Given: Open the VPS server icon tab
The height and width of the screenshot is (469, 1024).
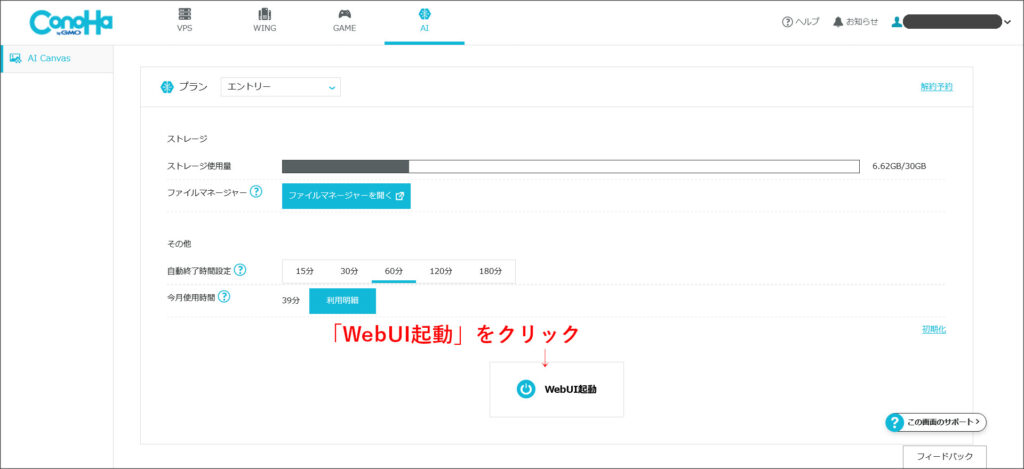Looking at the screenshot, I should coord(185,20).
